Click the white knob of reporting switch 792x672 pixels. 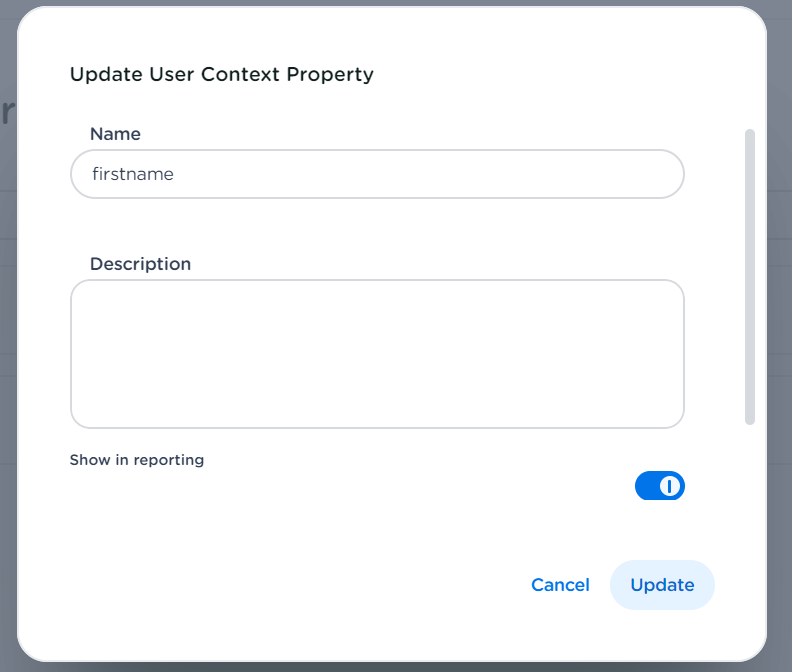[671, 486]
